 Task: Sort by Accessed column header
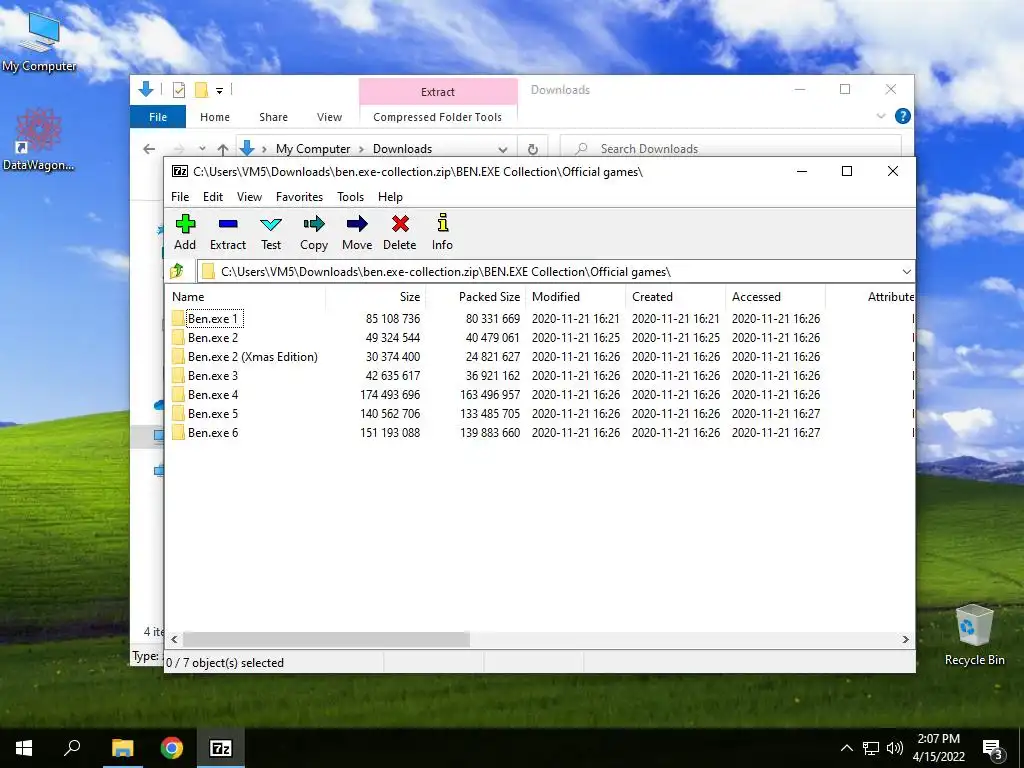click(776, 296)
